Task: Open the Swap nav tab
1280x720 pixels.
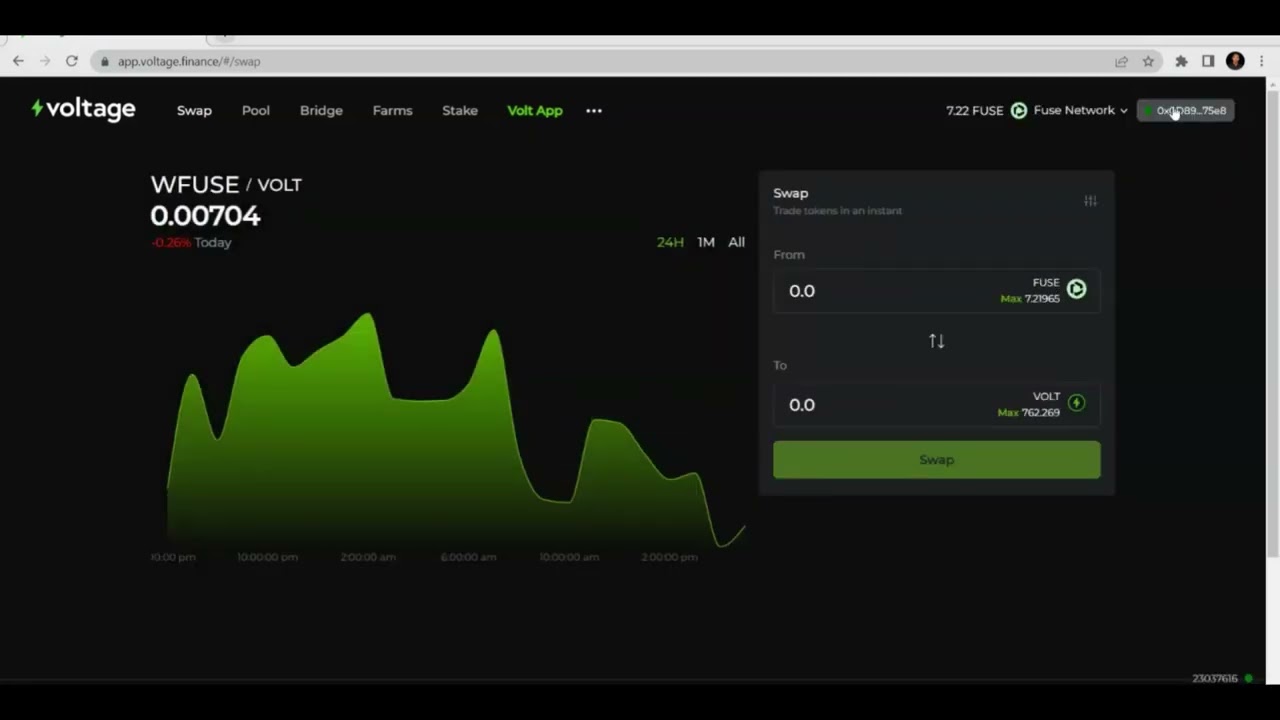Action: pos(194,110)
